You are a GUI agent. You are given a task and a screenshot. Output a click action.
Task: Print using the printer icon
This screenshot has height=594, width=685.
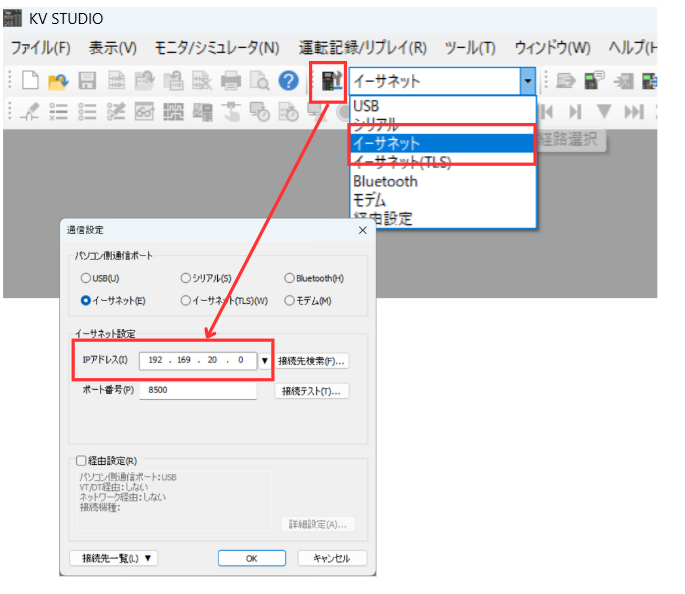tap(231, 81)
